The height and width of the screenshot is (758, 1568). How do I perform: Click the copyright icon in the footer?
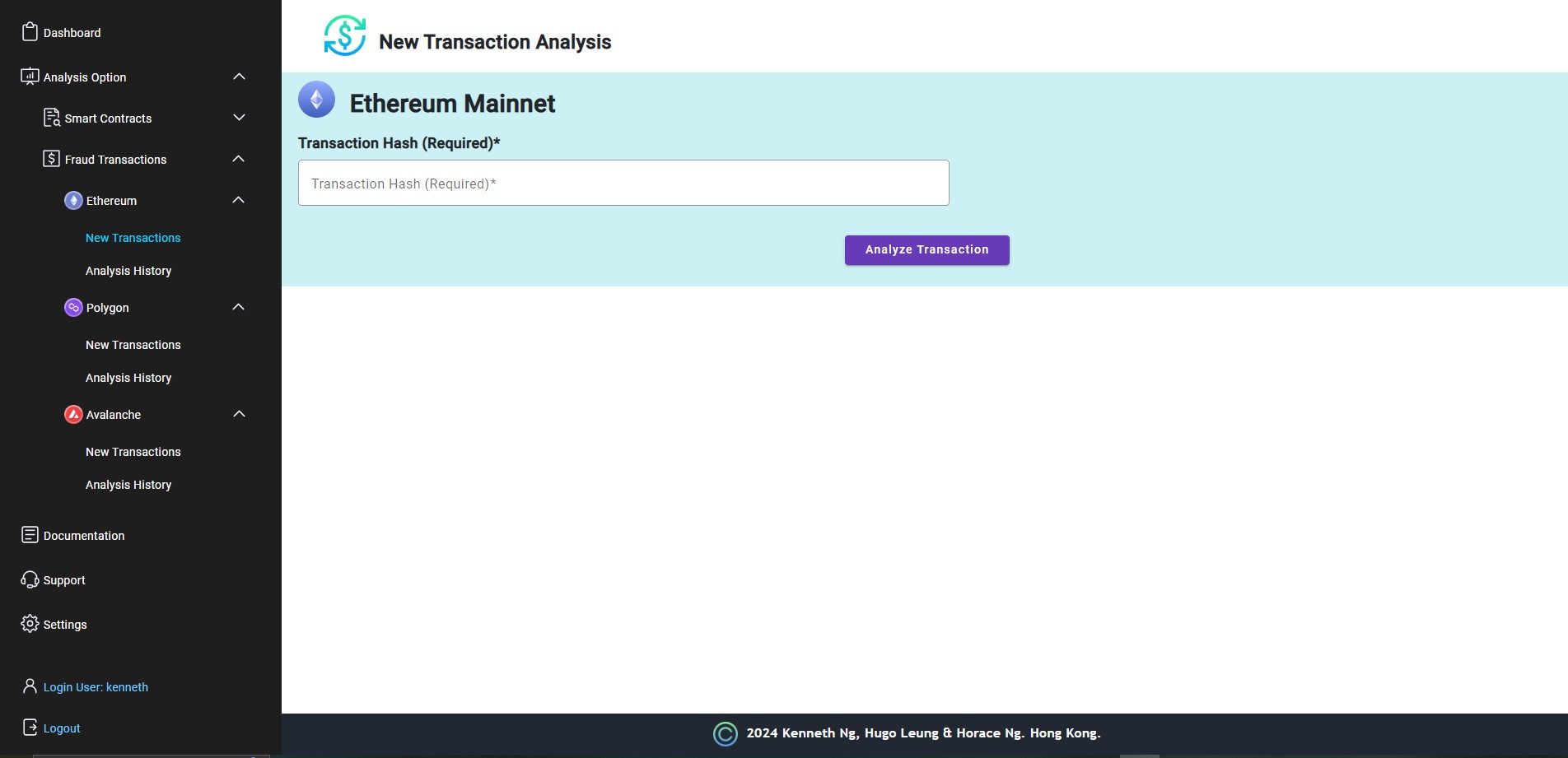pyautogui.click(x=726, y=733)
